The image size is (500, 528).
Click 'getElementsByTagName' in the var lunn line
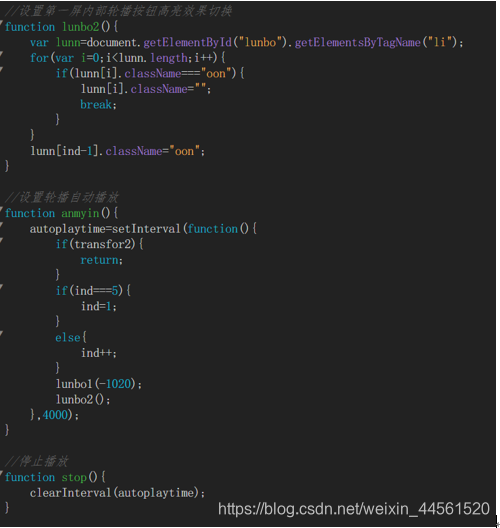[x=358, y=42]
